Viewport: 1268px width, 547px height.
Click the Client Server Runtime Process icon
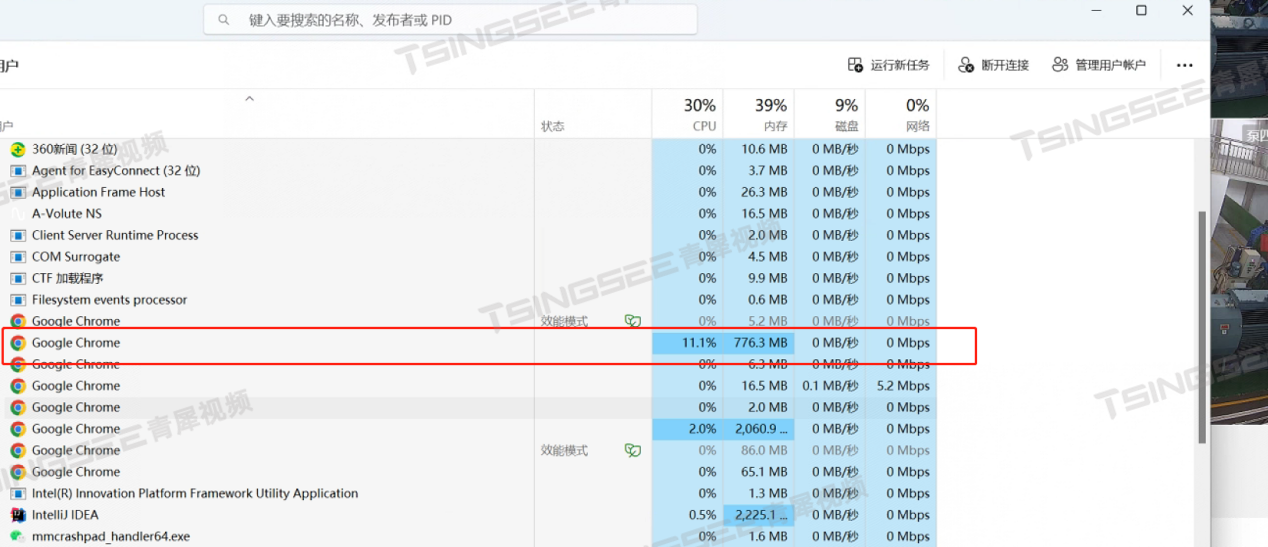point(17,235)
